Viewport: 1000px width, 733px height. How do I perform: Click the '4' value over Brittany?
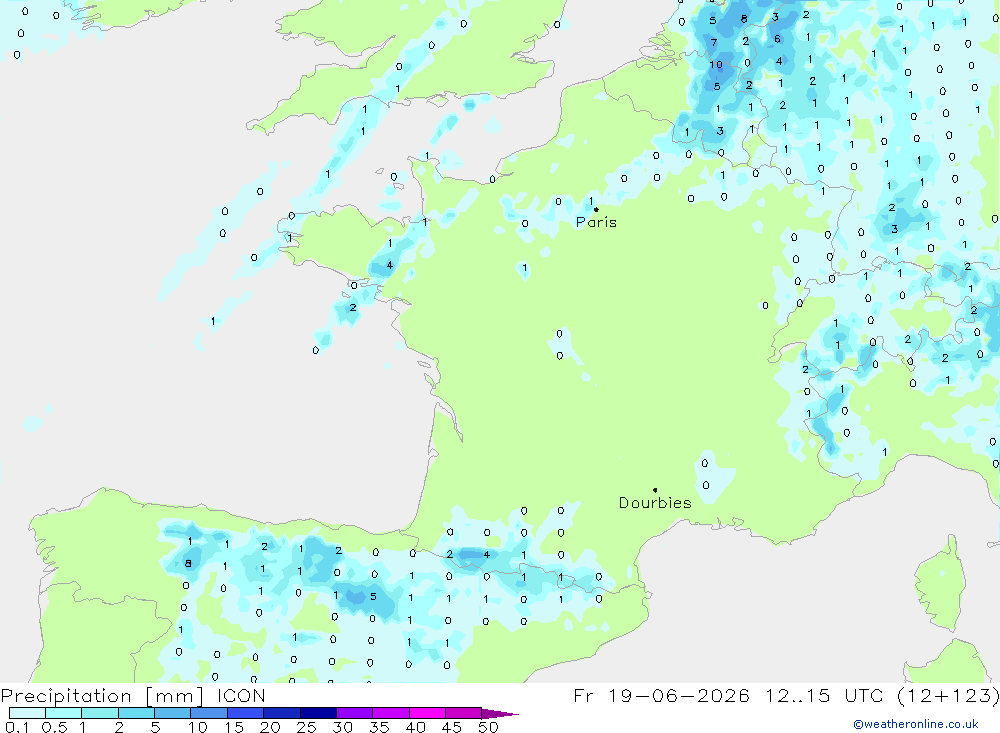click(x=390, y=265)
